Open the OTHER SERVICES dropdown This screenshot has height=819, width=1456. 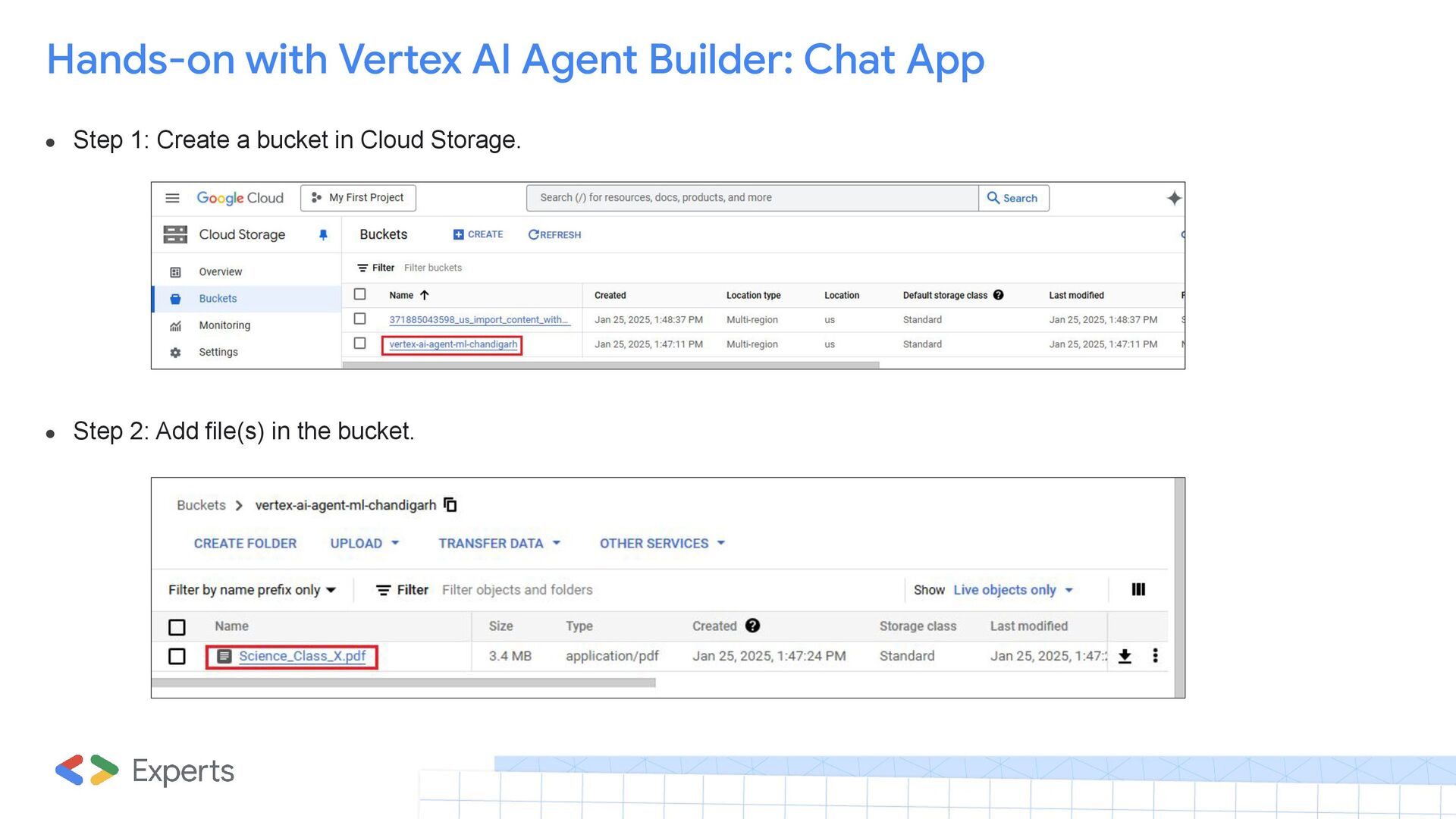662,544
